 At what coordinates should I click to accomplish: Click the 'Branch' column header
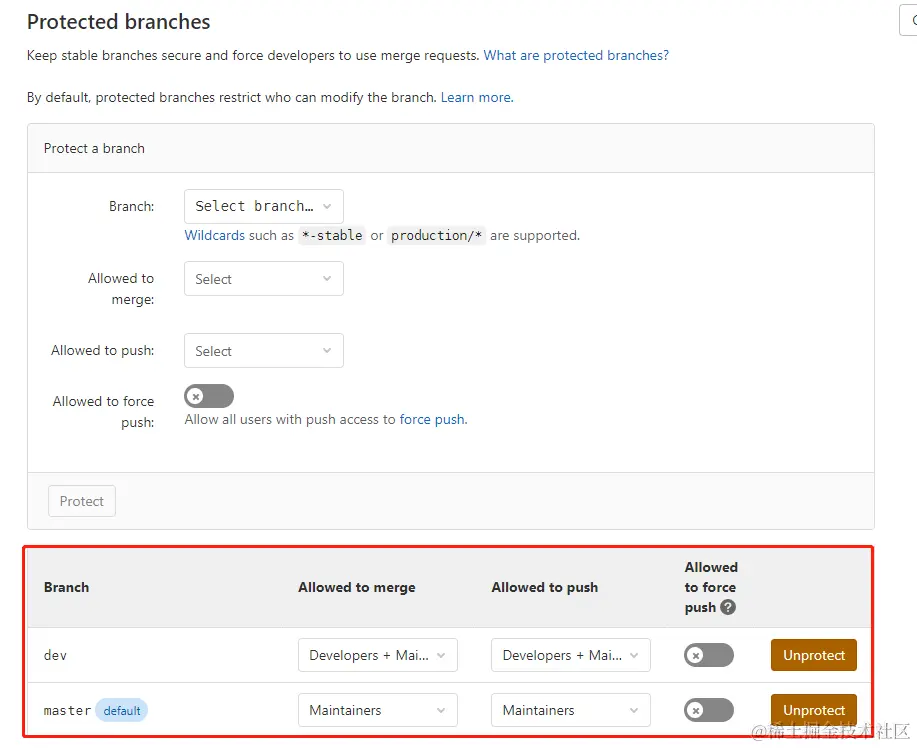pos(67,587)
